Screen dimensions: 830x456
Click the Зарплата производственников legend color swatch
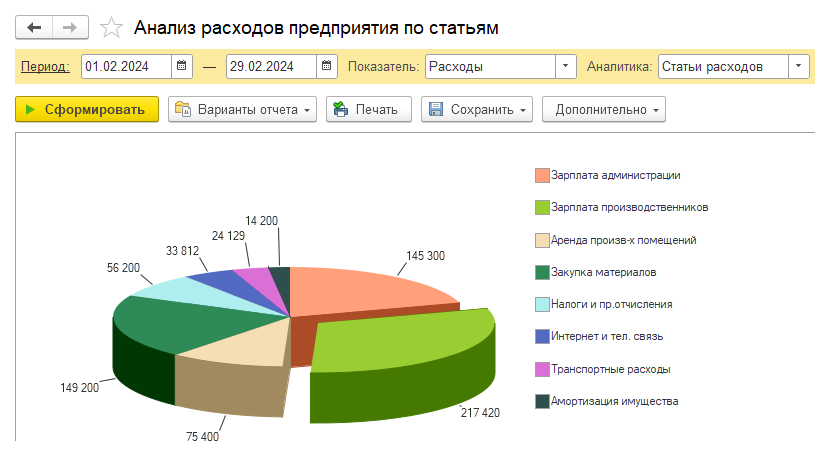(542, 208)
